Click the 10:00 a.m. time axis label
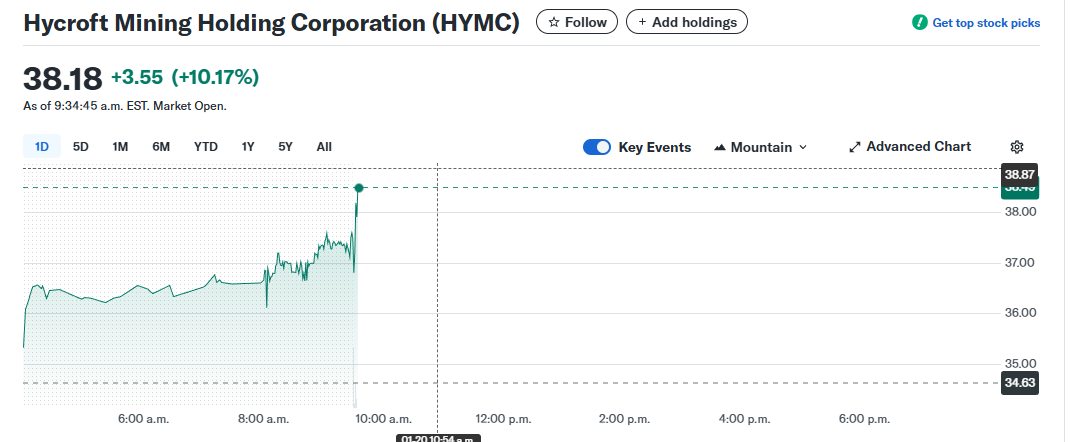Screen dimensions: 1072x442 point(385,419)
